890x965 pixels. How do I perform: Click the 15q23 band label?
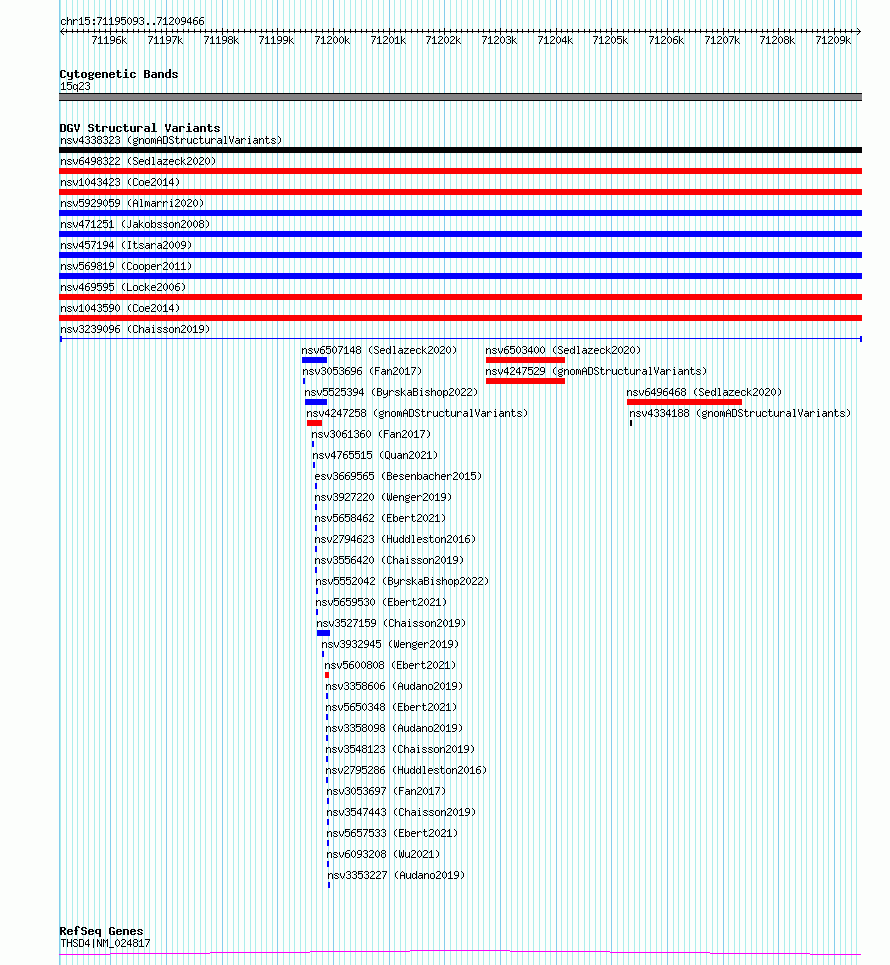[x=75, y=86]
